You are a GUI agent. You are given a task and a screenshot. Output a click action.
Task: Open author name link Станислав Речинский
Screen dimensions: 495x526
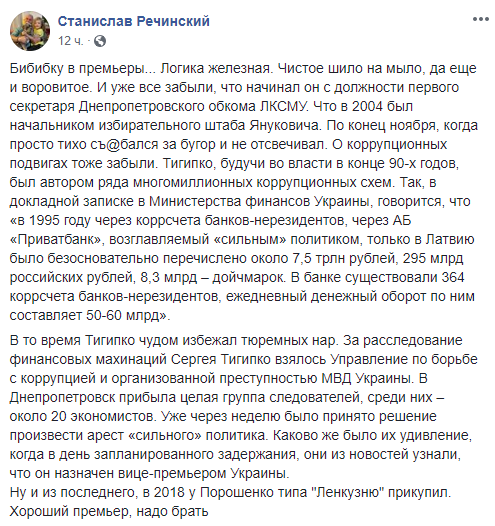click(x=133, y=21)
